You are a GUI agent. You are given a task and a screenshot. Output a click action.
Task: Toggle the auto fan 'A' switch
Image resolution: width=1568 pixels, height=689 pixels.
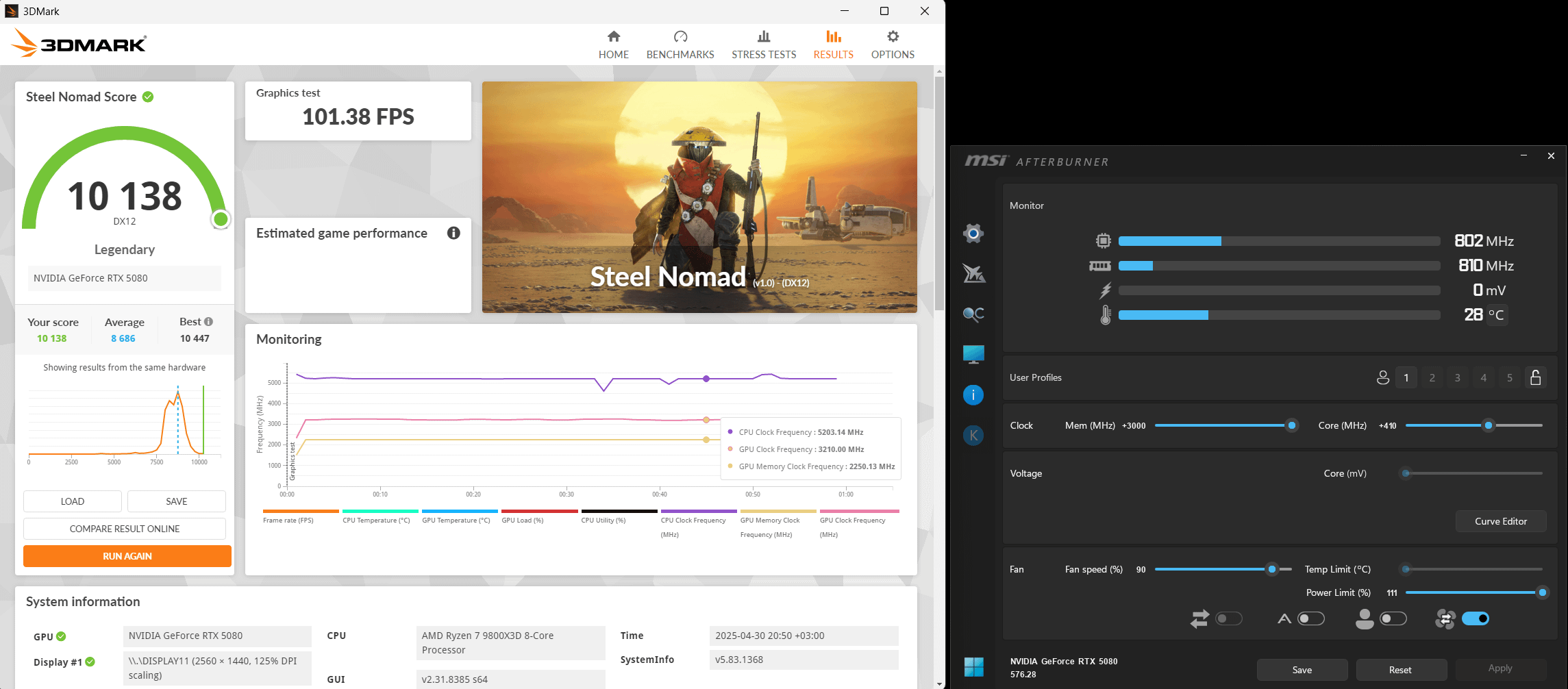coord(1311,619)
